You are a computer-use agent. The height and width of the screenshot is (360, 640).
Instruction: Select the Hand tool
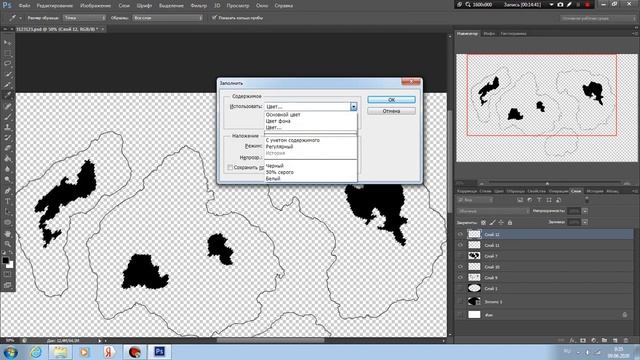click(7, 234)
